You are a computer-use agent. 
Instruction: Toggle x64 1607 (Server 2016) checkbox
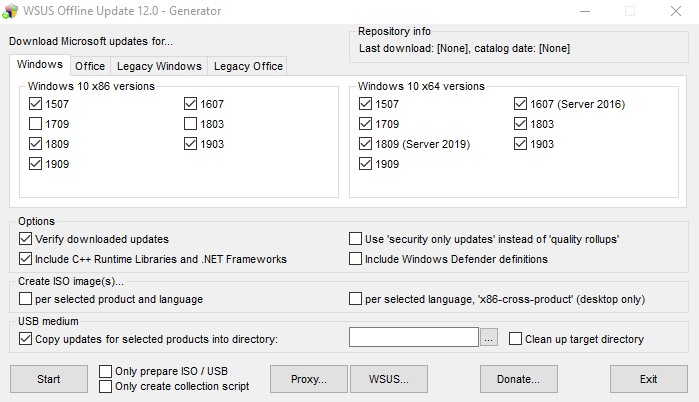click(520, 104)
